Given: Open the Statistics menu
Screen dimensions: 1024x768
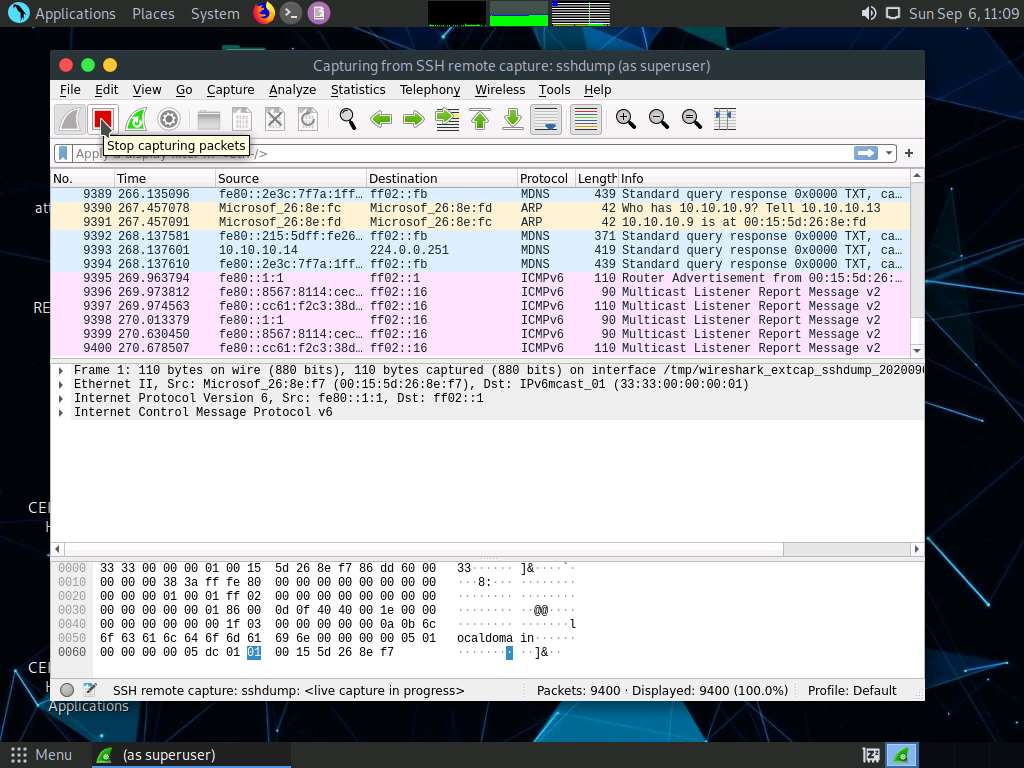Looking at the screenshot, I should point(358,89).
